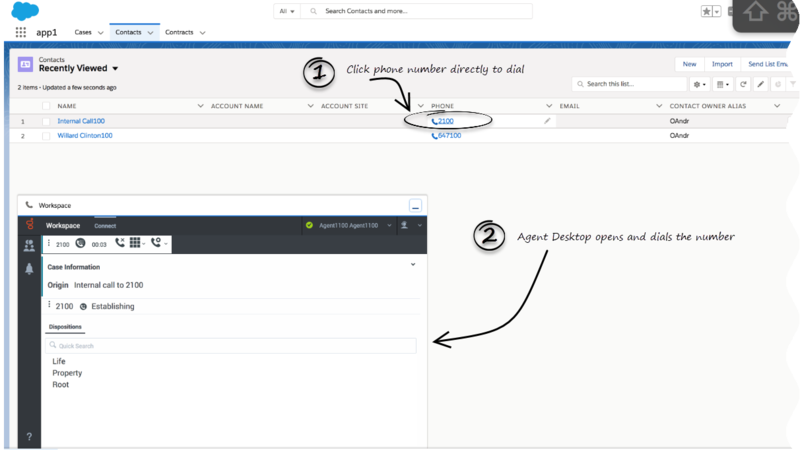Click the pencil edit icon in phone cell
The height and width of the screenshot is (450, 800).
tap(547, 120)
